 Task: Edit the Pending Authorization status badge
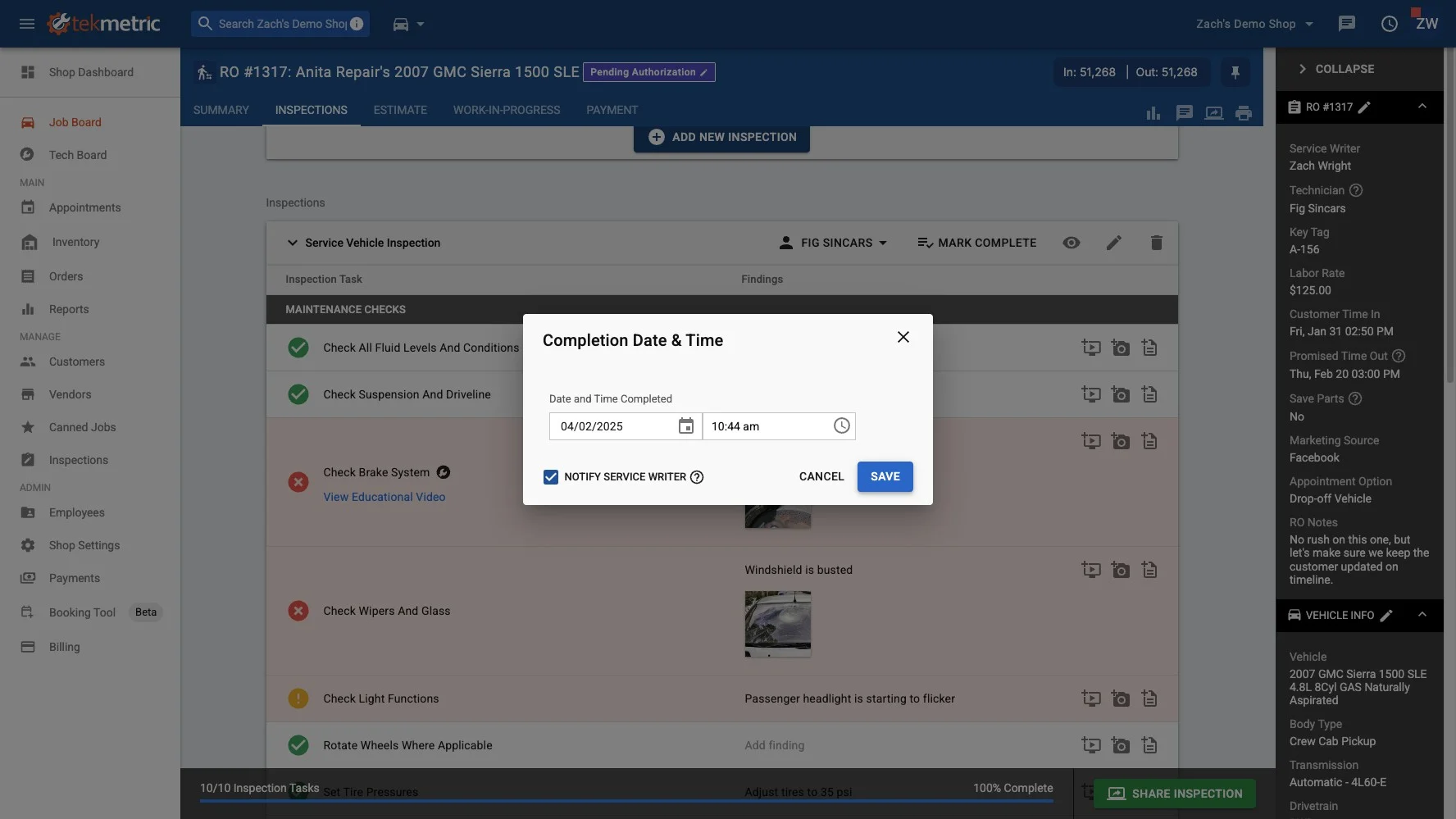(x=649, y=72)
